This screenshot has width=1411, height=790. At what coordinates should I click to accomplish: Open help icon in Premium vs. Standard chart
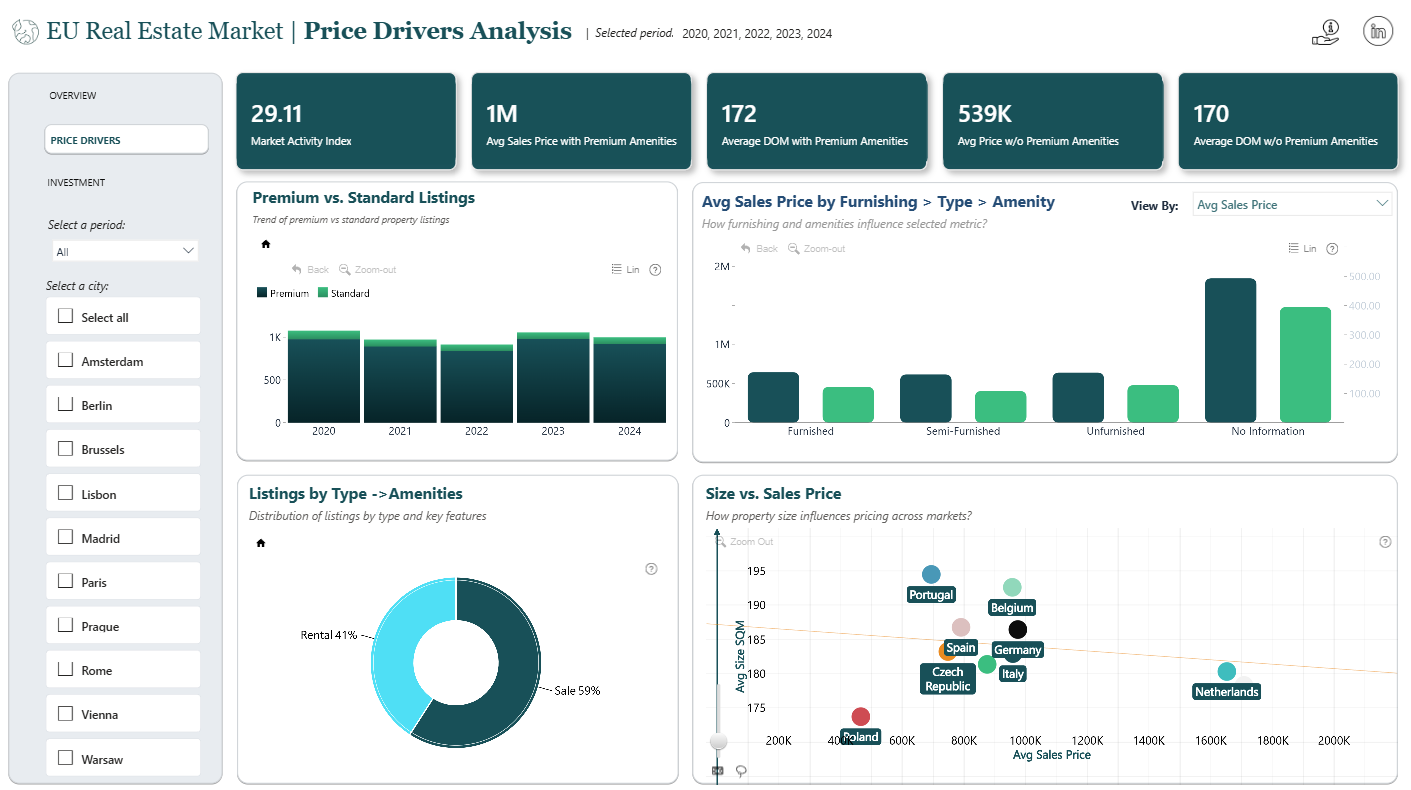(x=655, y=270)
